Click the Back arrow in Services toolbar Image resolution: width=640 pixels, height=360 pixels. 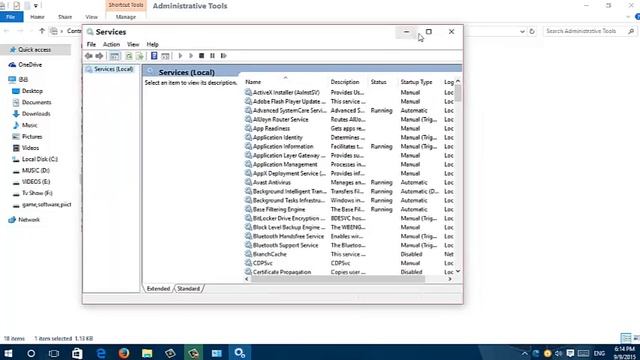pos(89,56)
